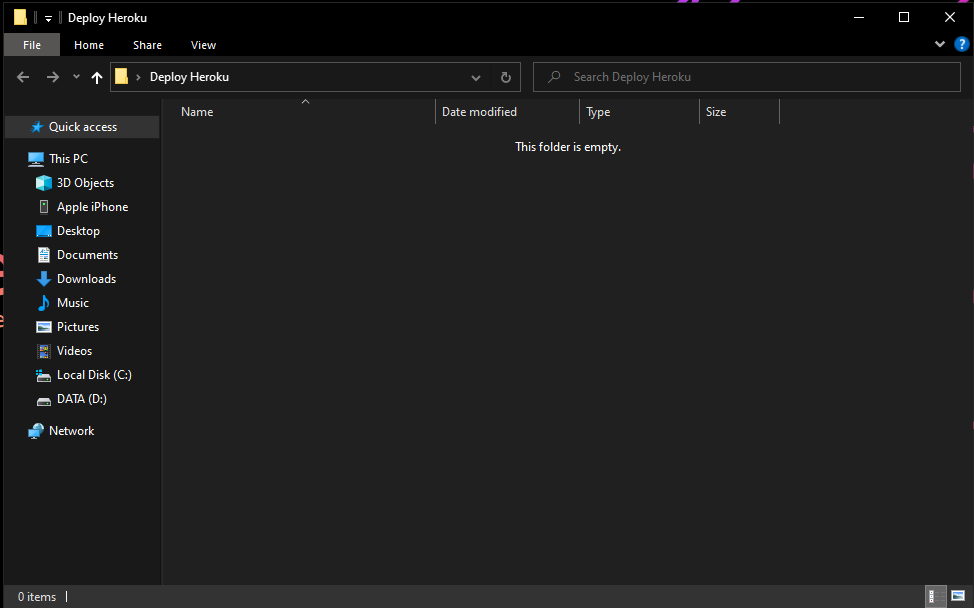
Task: Open the Customize Quick Access Toolbar dropdown
Action: (x=48, y=19)
